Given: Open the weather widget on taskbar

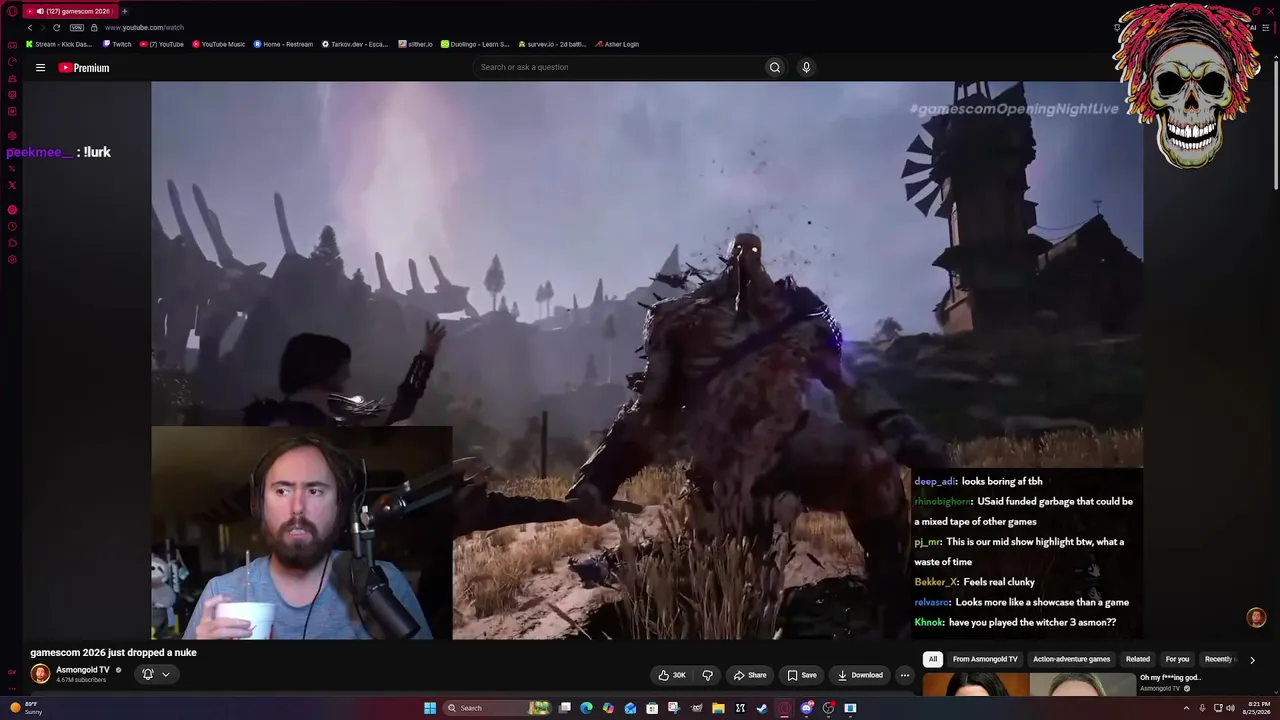Looking at the screenshot, I should click(x=25, y=708).
